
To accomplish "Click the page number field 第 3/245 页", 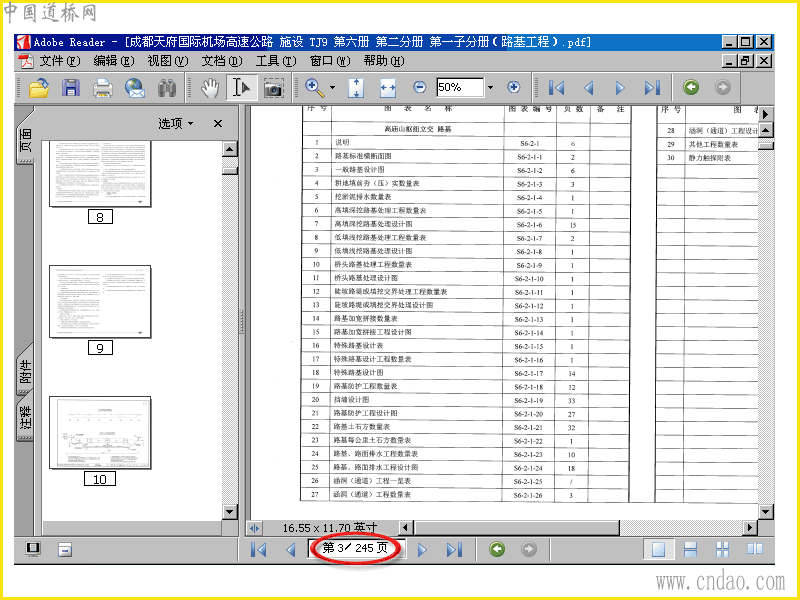I will coord(356,548).
